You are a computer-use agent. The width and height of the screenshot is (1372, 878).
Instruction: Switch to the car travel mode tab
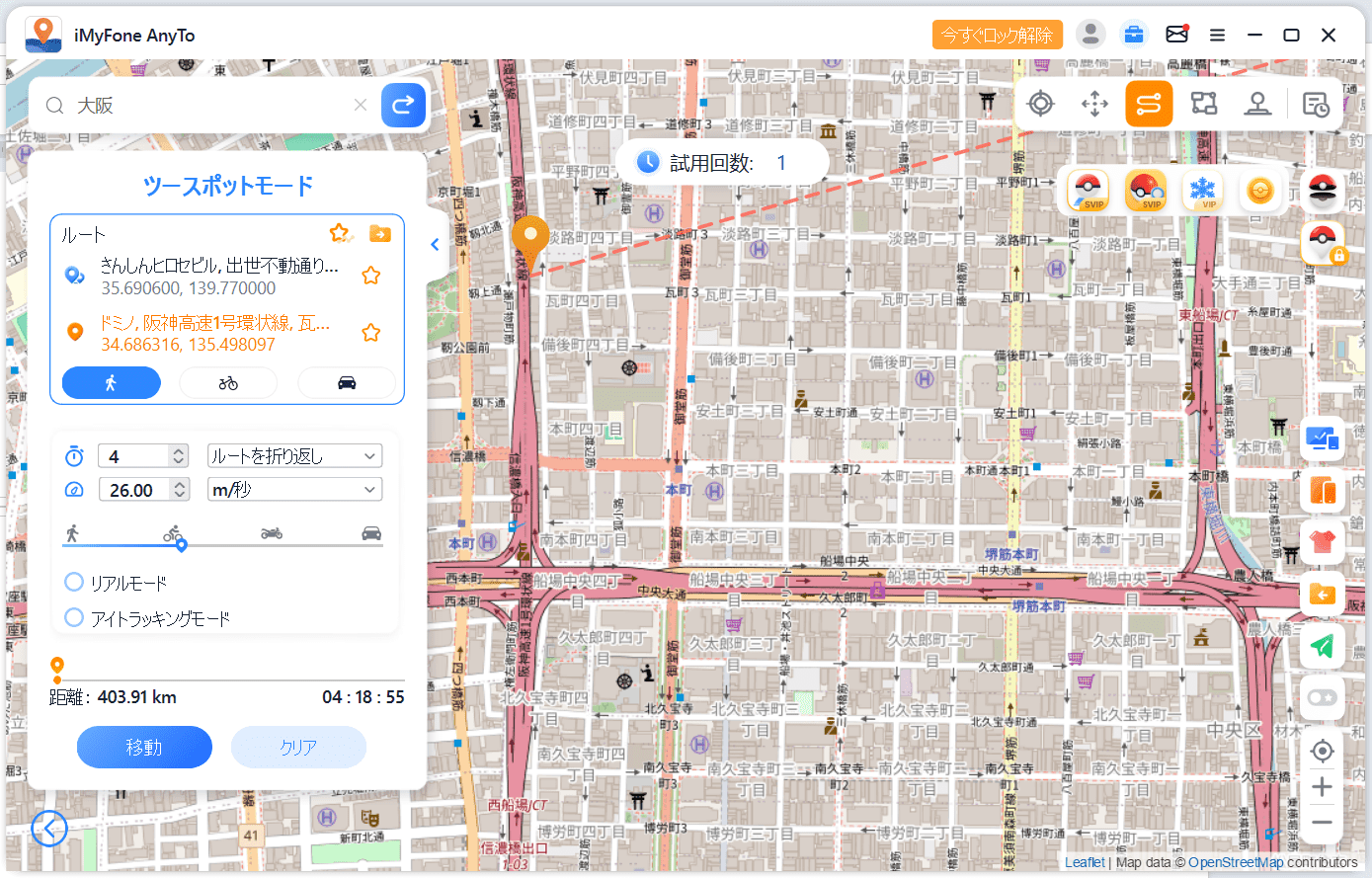[x=346, y=383]
